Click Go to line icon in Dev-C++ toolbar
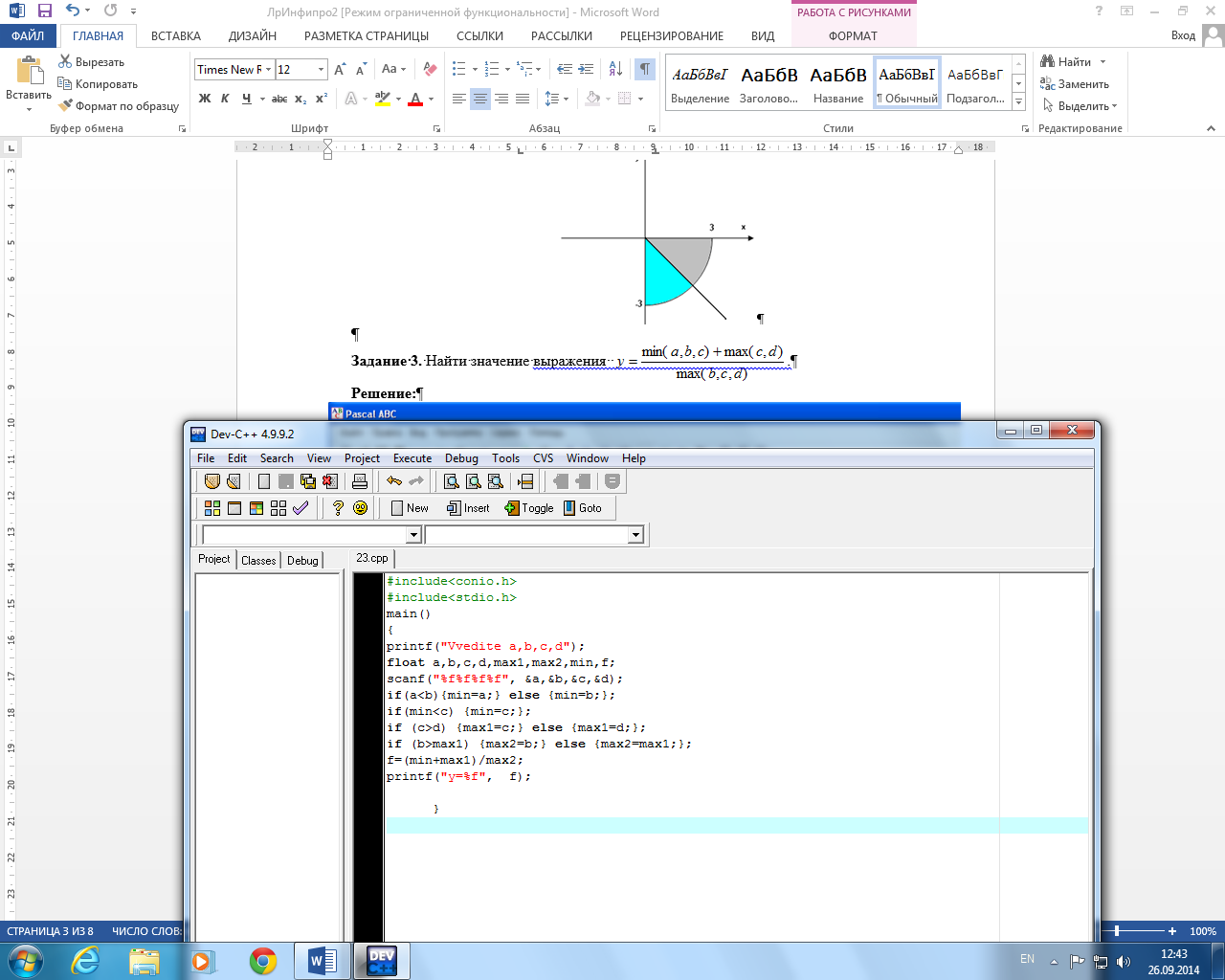The width and height of the screenshot is (1225, 980). (x=525, y=481)
